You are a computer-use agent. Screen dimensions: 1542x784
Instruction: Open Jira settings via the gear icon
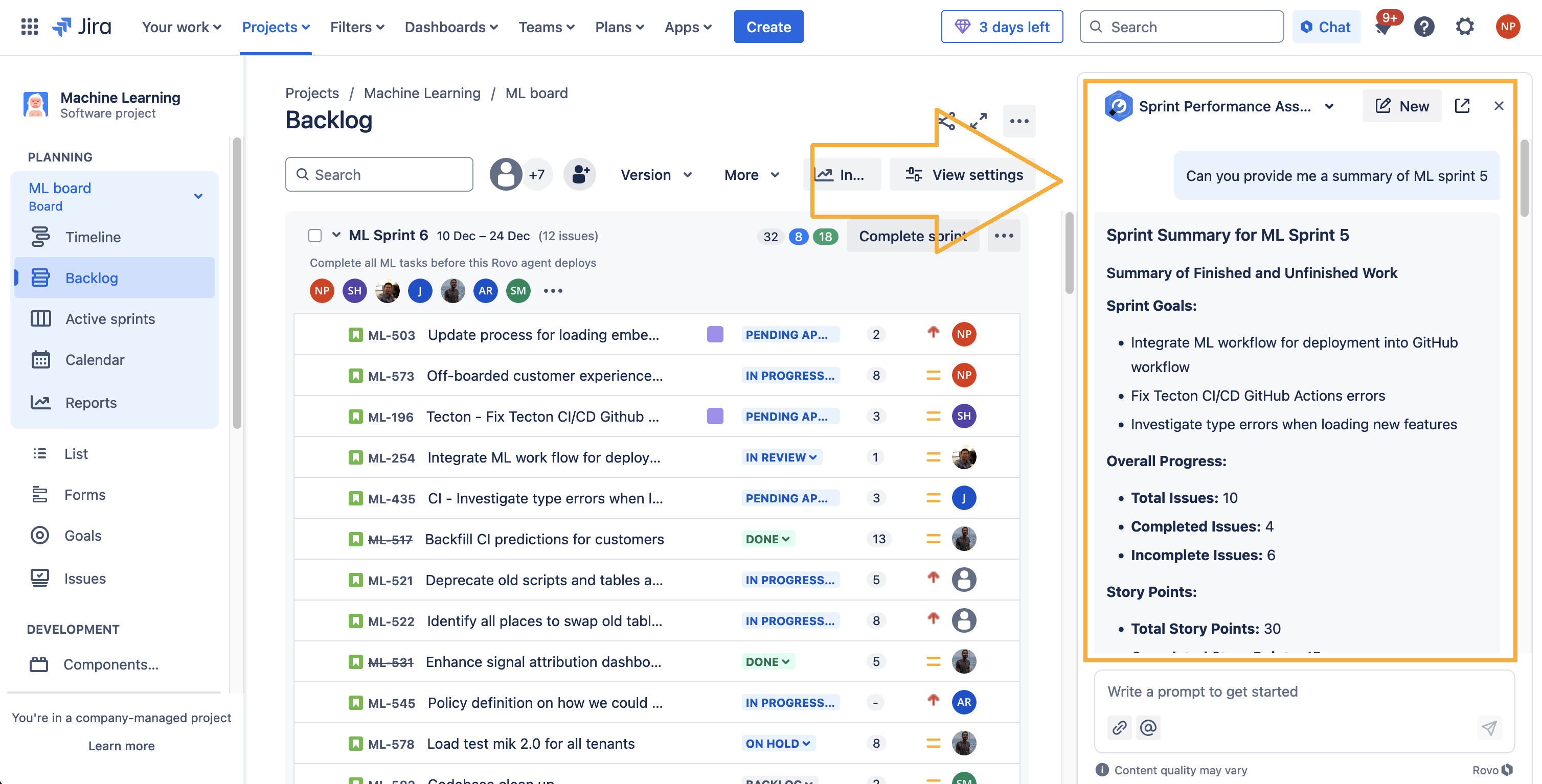click(x=1465, y=27)
